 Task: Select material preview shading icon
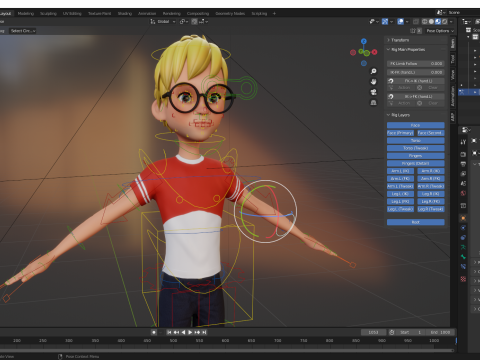click(438, 22)
